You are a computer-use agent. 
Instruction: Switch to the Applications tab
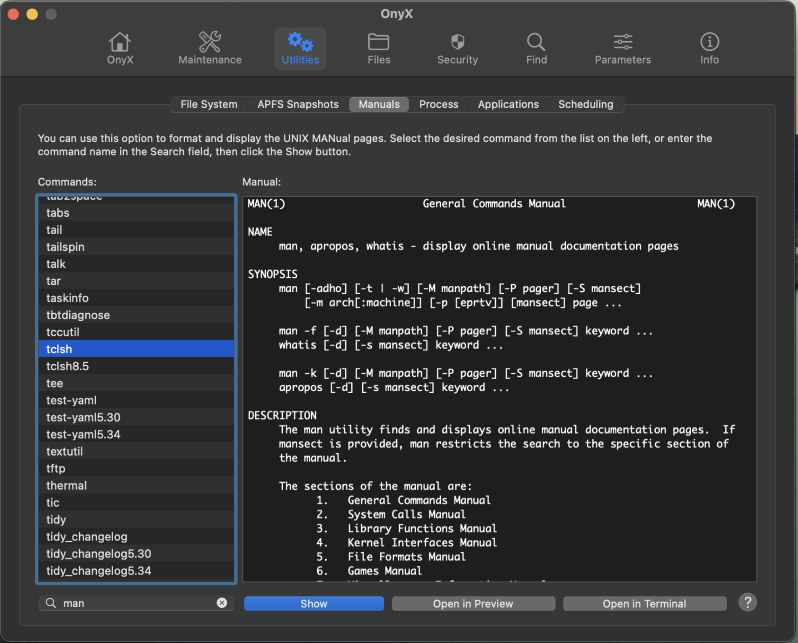(x=508, y=104)
